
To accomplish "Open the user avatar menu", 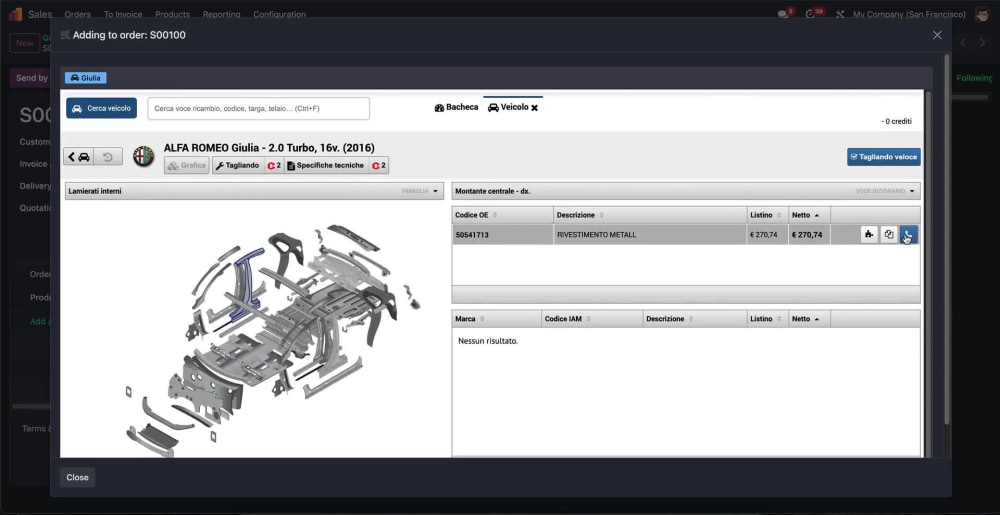I will coord(982,14).
